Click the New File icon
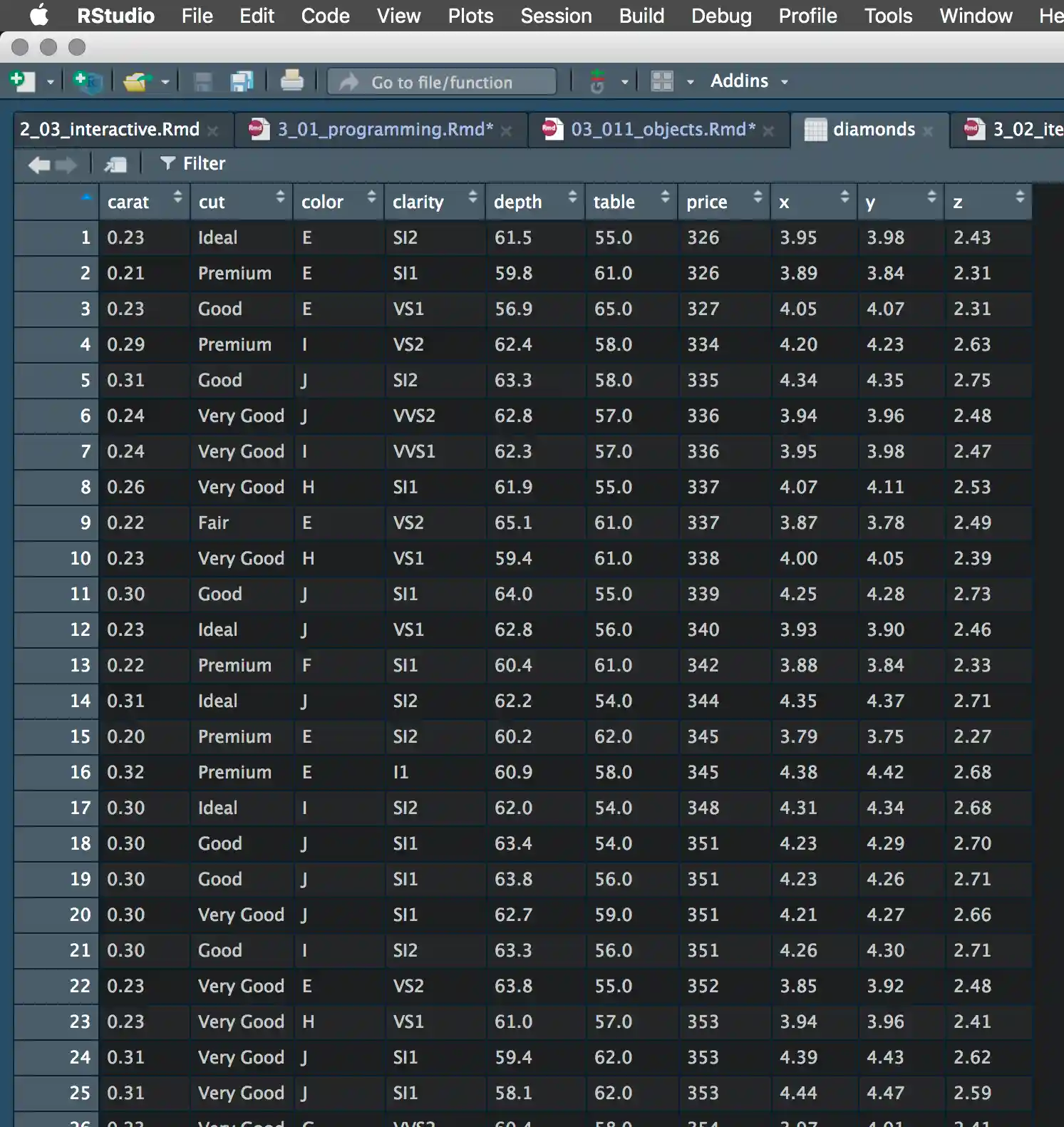Image resolution: width=1064 pixels, height=1127 pixels. 22,81
